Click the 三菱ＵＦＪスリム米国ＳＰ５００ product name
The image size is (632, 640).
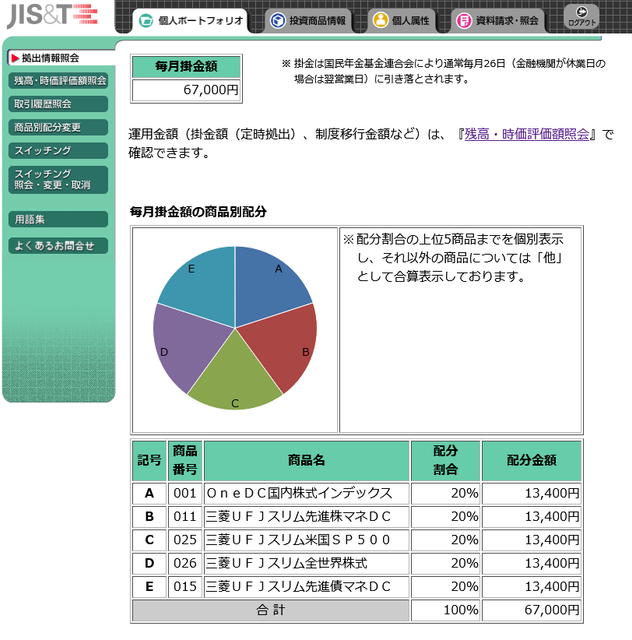(298, 540)
